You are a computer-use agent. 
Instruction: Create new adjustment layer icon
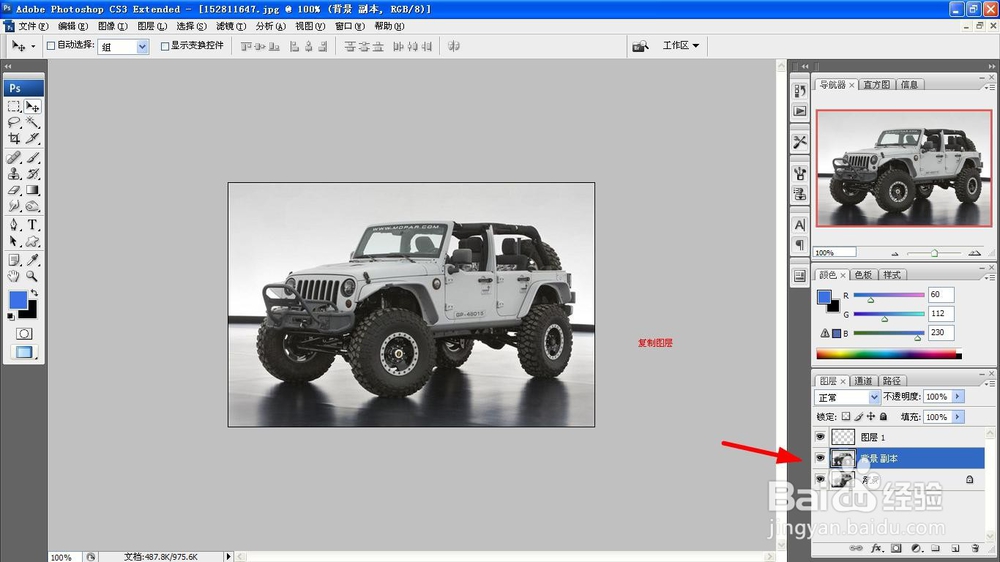point(916,548)
